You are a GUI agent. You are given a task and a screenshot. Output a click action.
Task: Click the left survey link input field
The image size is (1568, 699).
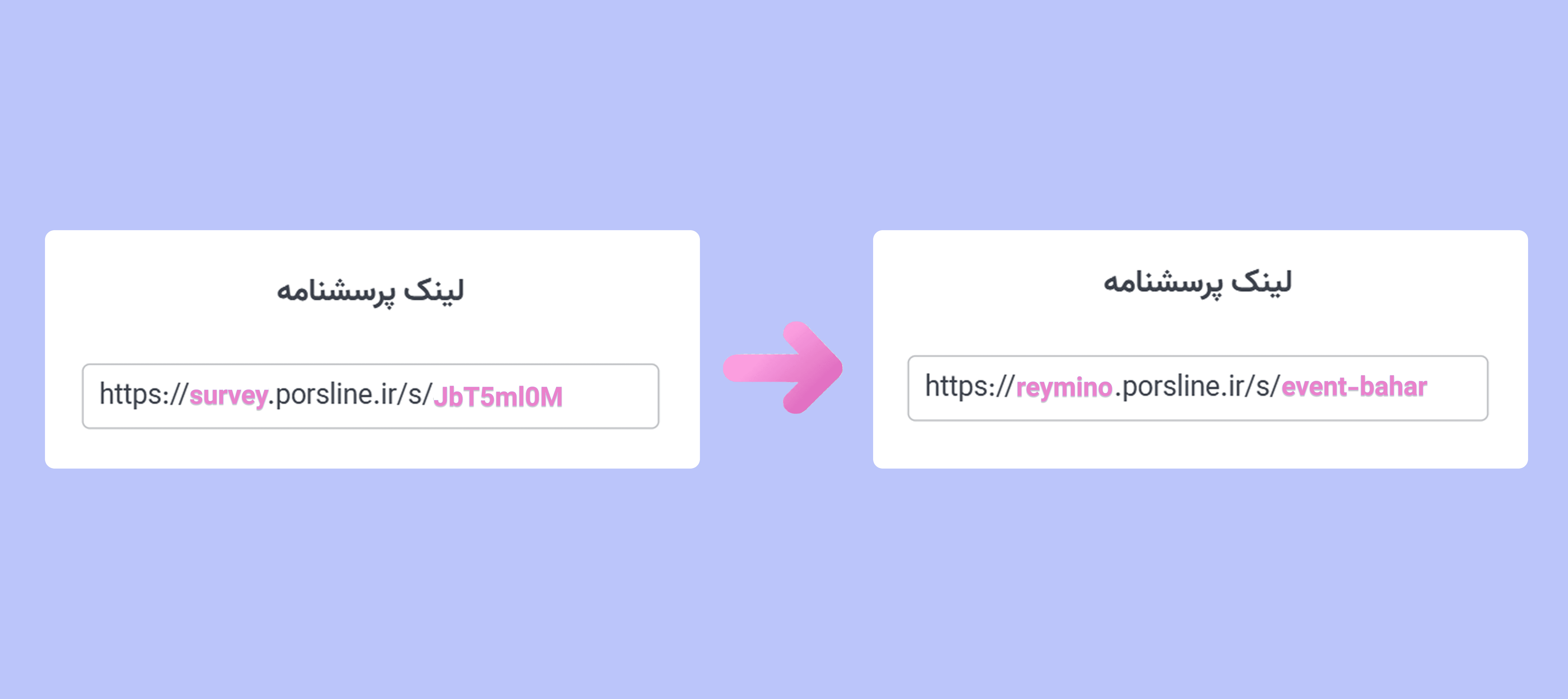(x=370, y=396)
